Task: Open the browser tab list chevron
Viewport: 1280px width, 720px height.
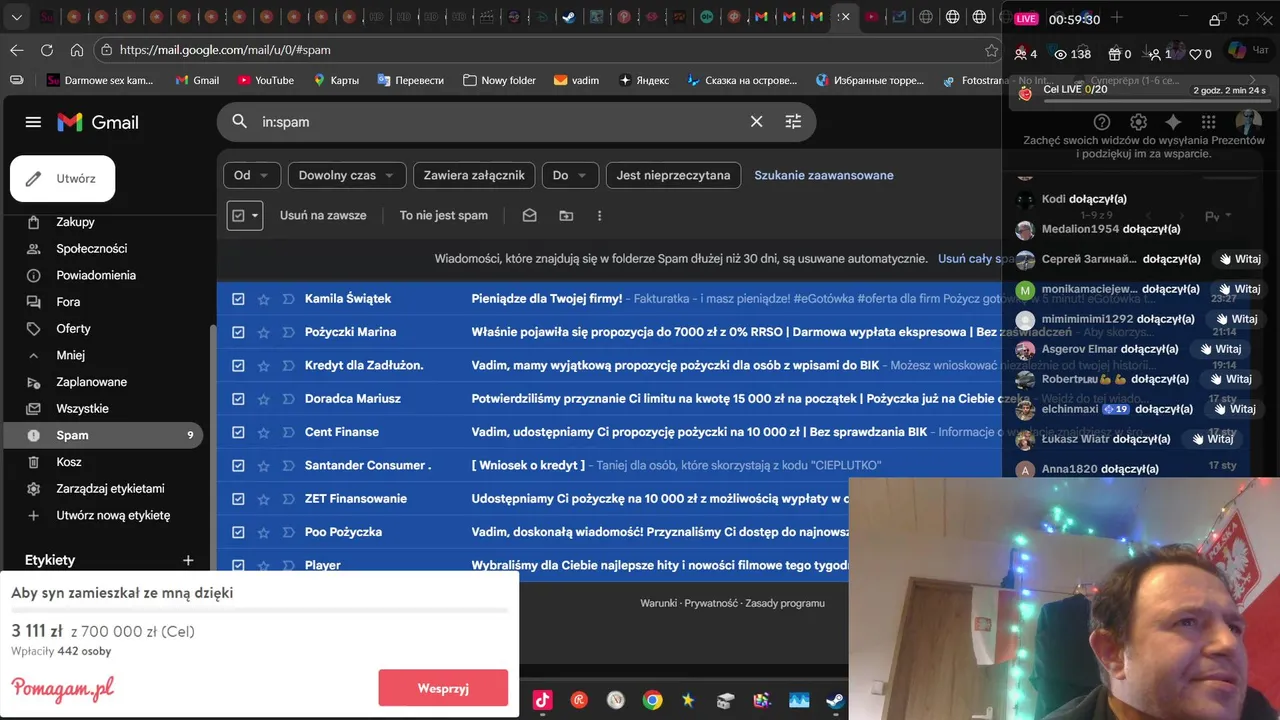Action: click(x=16, y=17)
